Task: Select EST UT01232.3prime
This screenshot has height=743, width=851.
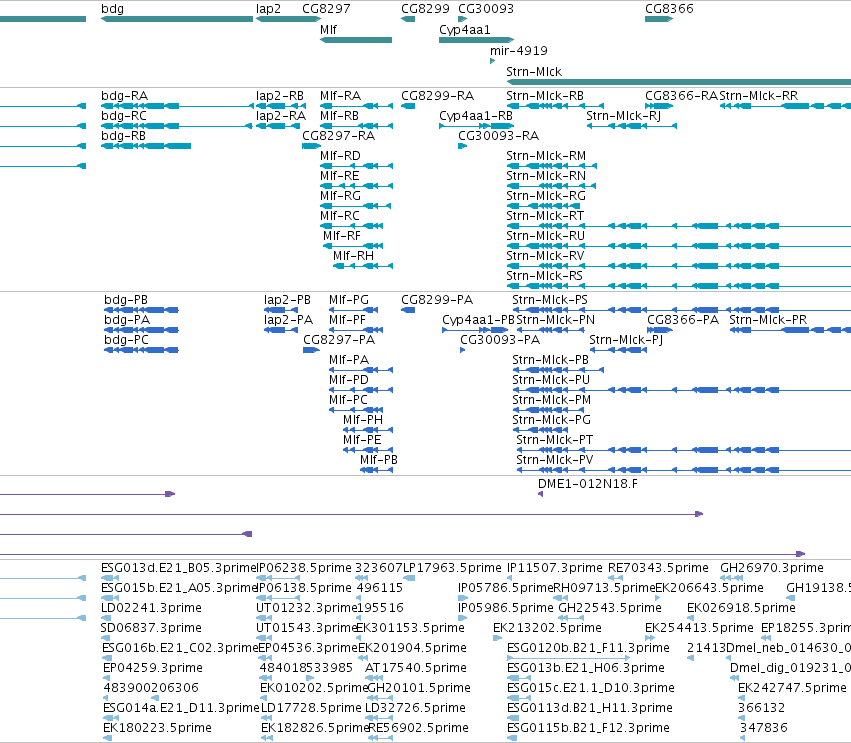Action: pyautogui.click(x=307, y=607)
